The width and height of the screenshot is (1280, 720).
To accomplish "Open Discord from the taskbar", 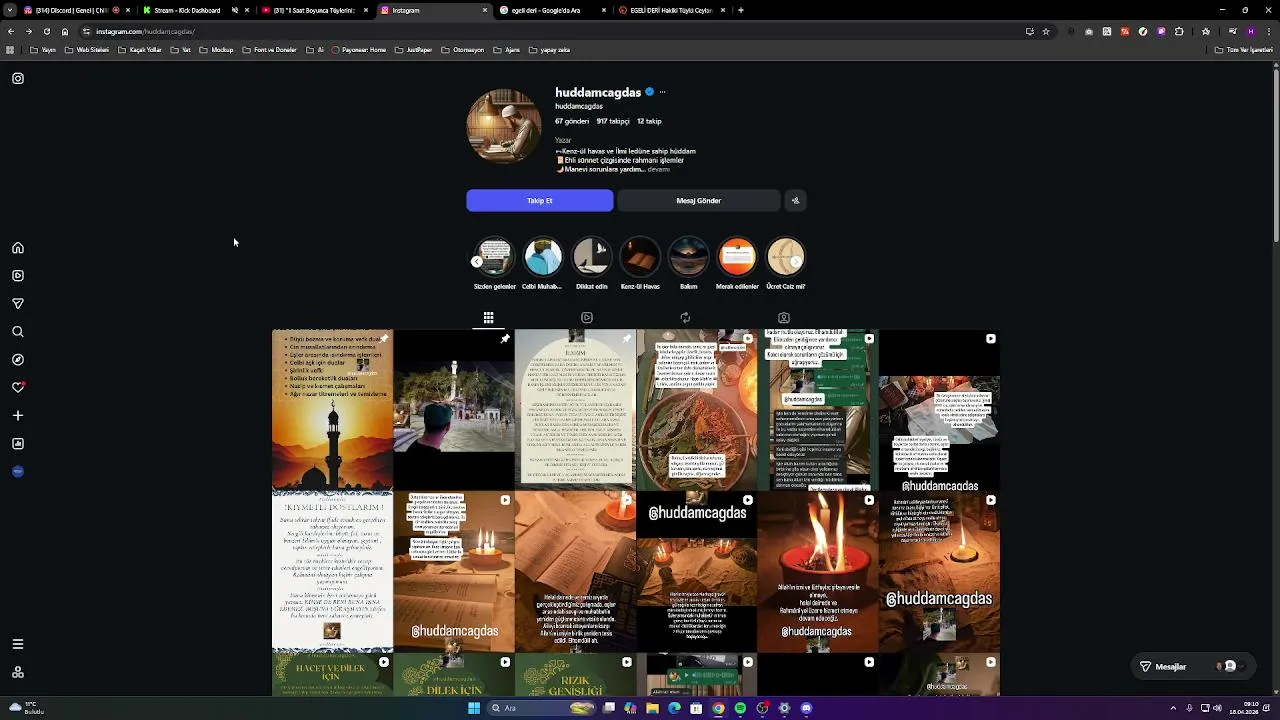I will point(806,708).
